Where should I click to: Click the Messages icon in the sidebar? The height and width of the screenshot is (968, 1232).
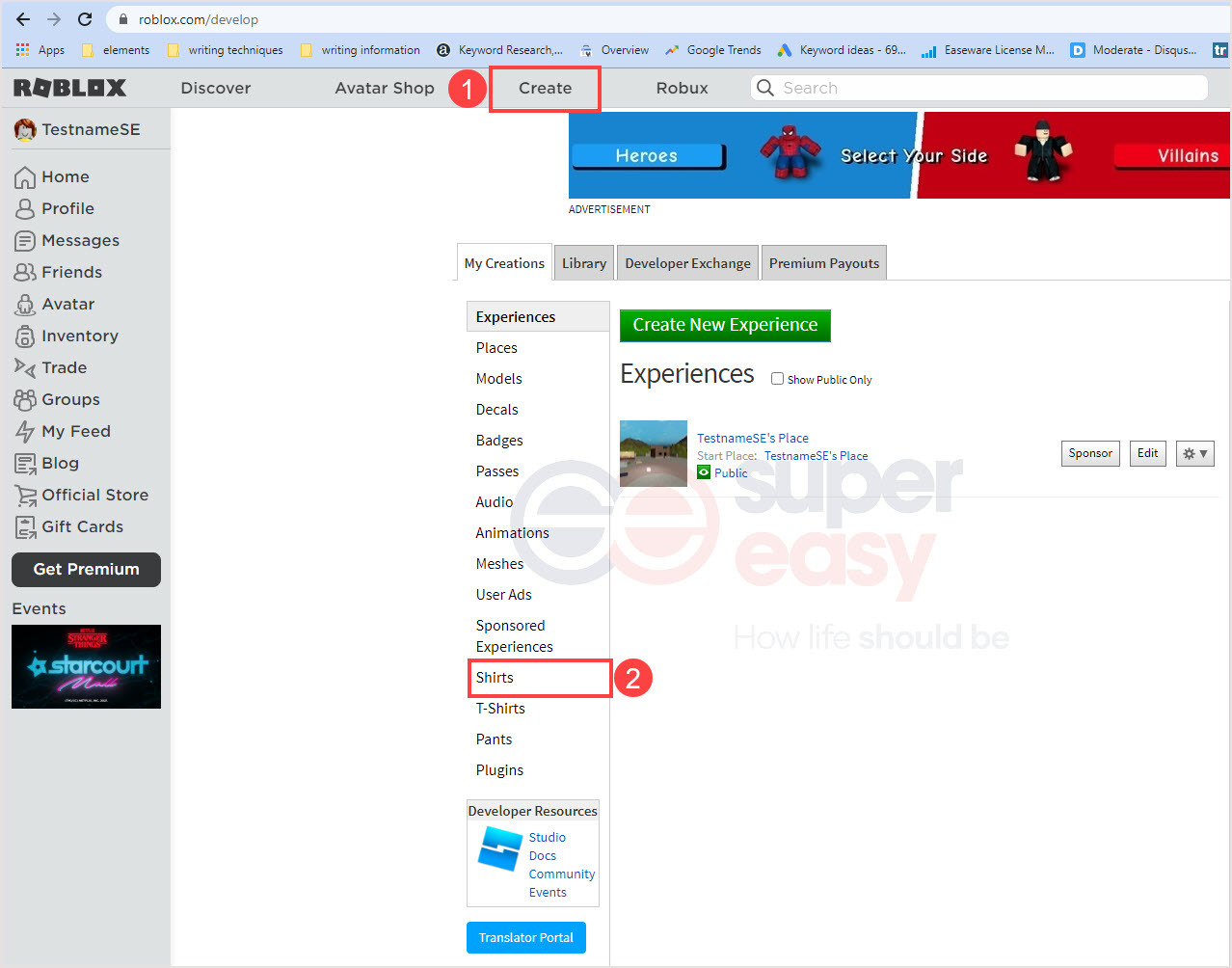pyautogui.click(x=25, y=240)
